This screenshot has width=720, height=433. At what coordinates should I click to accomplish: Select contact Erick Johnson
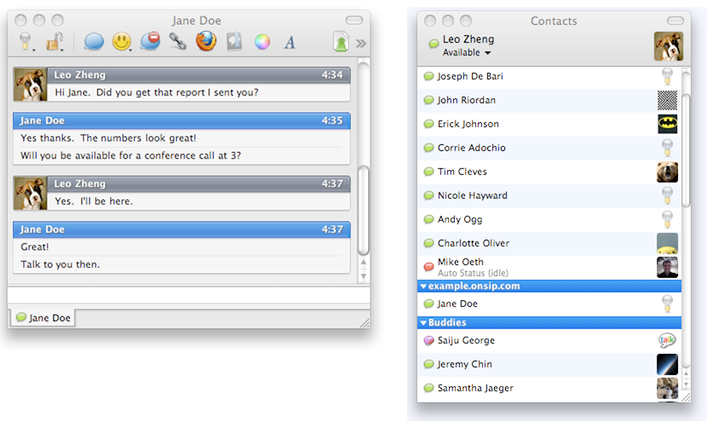coord(468,124)
